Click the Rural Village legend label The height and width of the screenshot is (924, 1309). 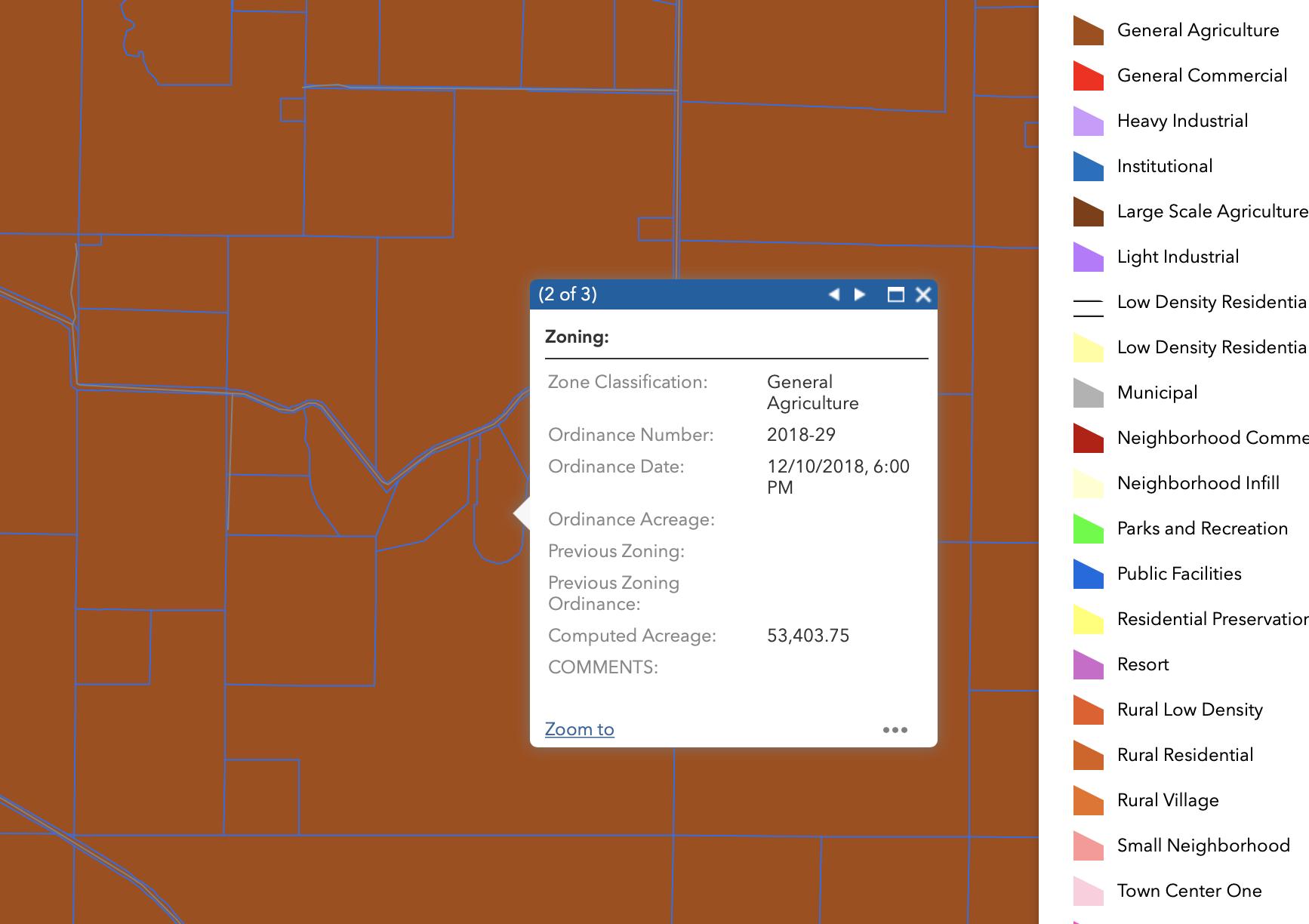coord(1167,800)
